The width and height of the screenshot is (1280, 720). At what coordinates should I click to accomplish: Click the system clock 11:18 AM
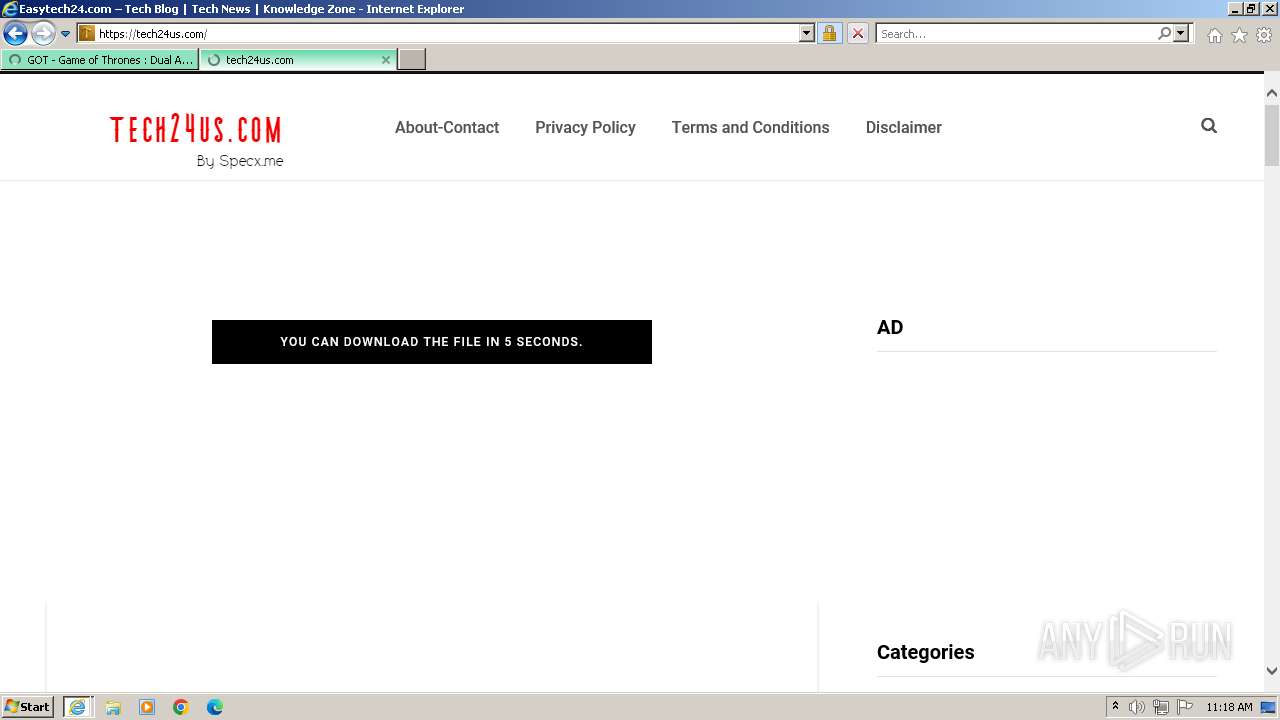[x=1229, y=707]
